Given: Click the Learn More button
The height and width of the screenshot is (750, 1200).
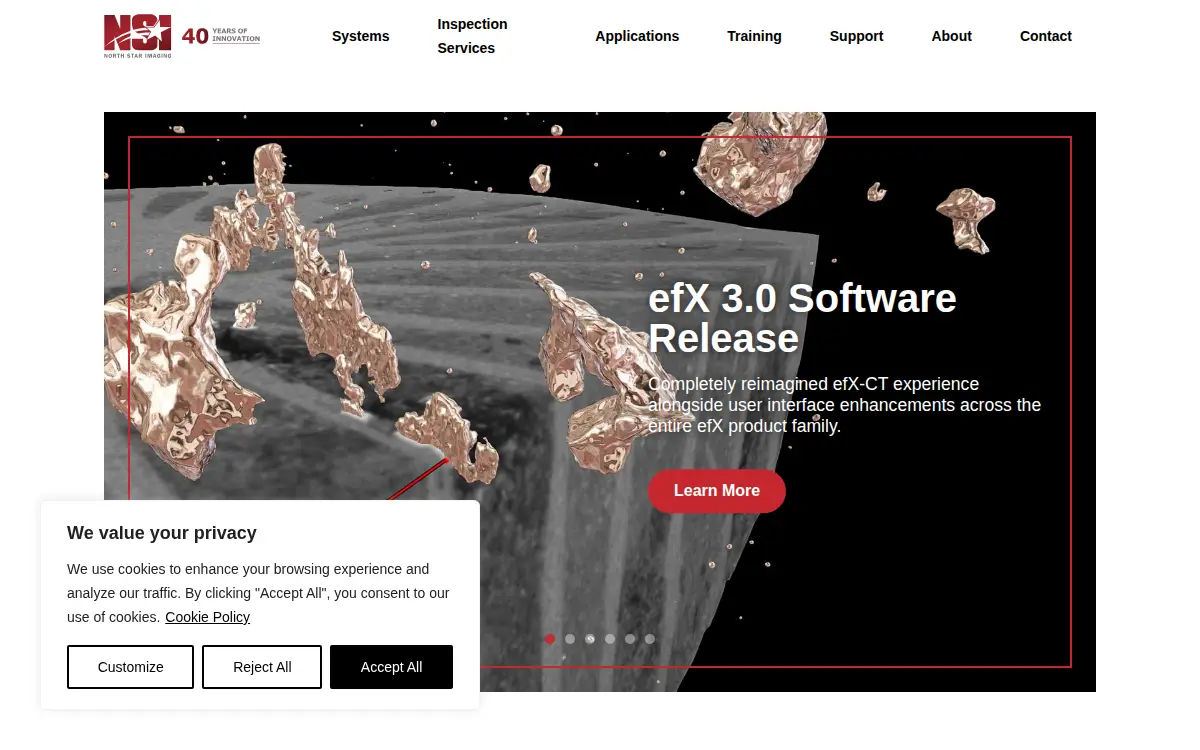Looking at the screenshot, I should [717, 491].
